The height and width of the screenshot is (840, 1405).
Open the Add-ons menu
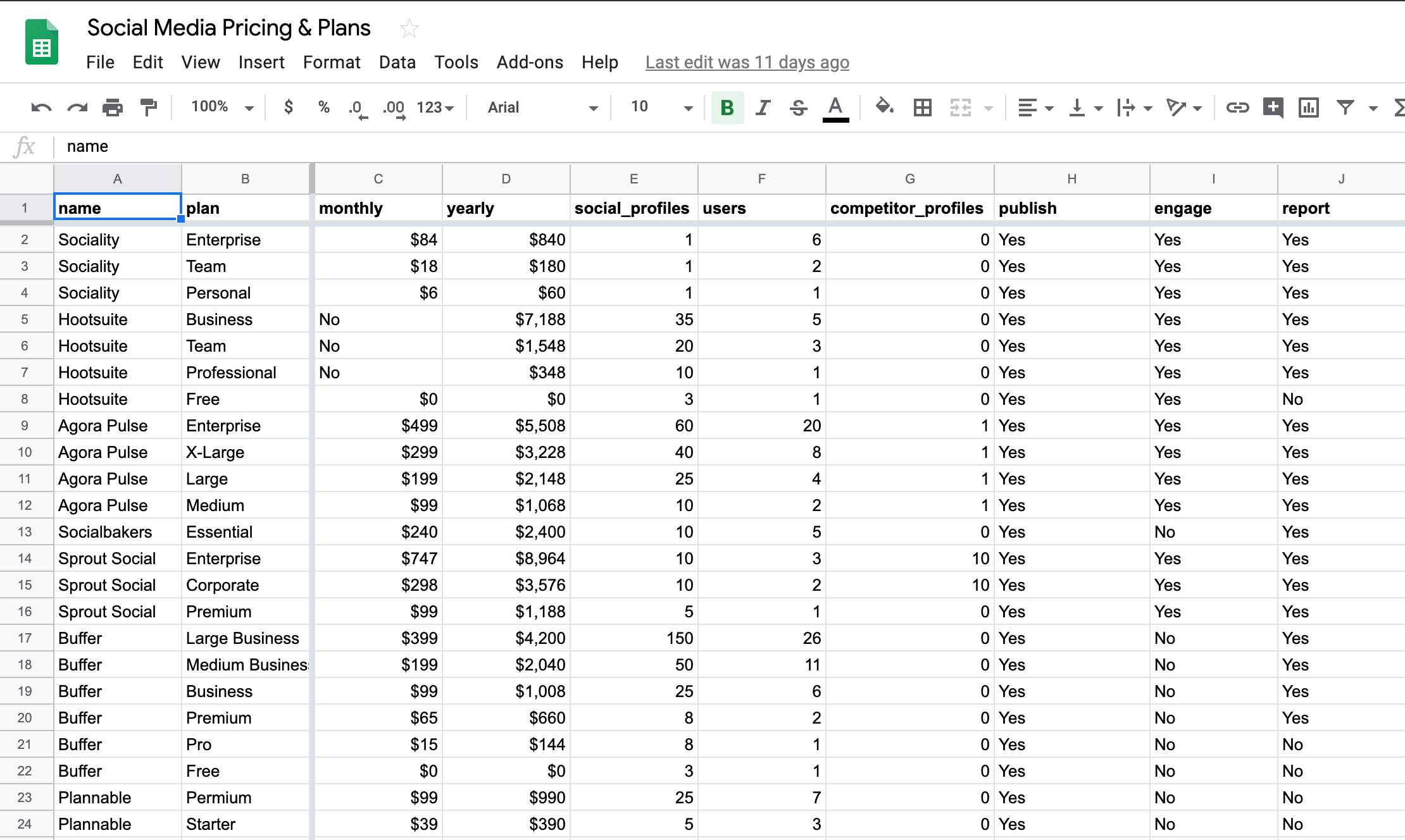(x=530, y=62)
